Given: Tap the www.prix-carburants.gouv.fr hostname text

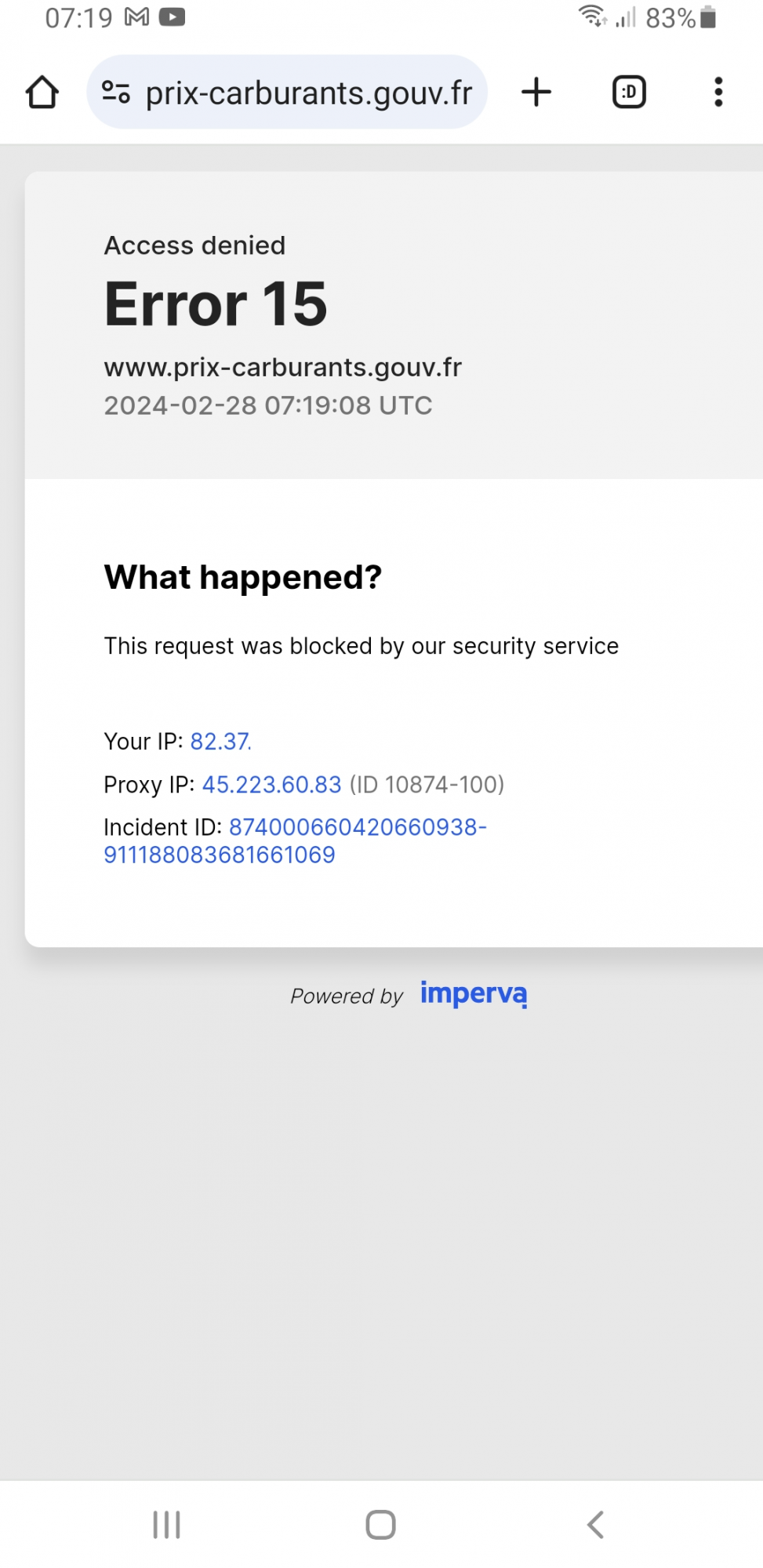Looking at the screenshot, I should [282, 367].
